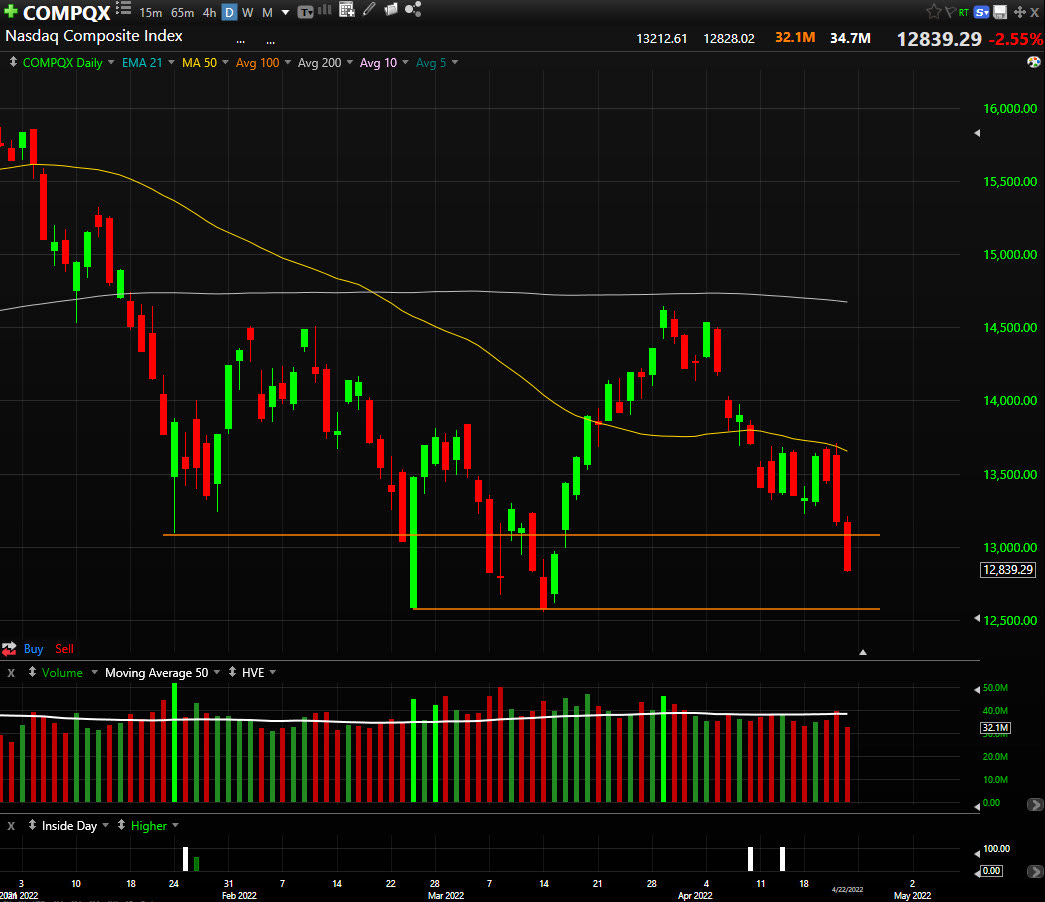Image resolution: width=1045 pixels, height=902 pixels.
Task: Select the 15m timeframe
Action: click(x=151, y=13)
